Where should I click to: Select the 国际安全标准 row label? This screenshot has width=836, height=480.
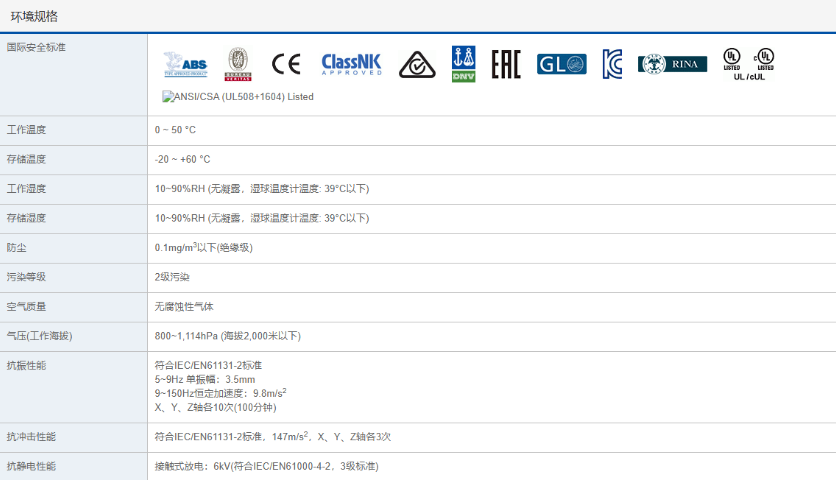(x=36, y=47)
